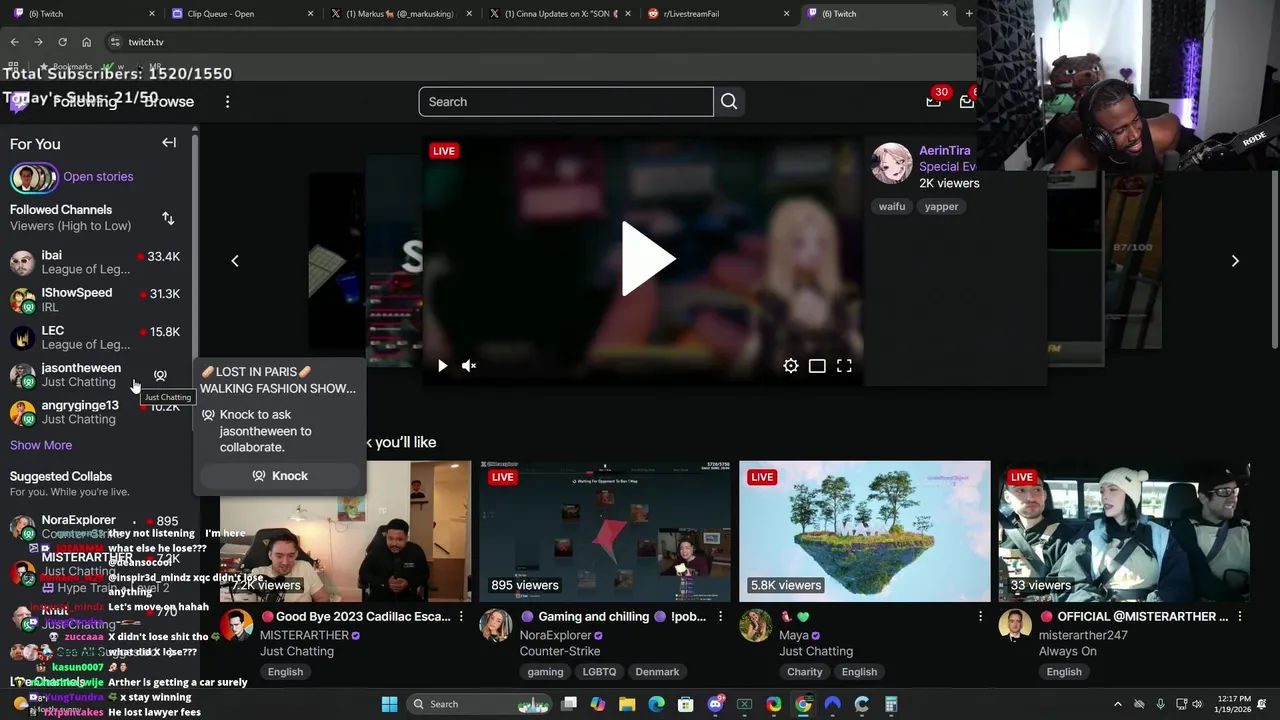Open NoraExplorer 895 viewers stream thumbnail
This screenshot has height=720, width=1280.
[x=605, y=531]
